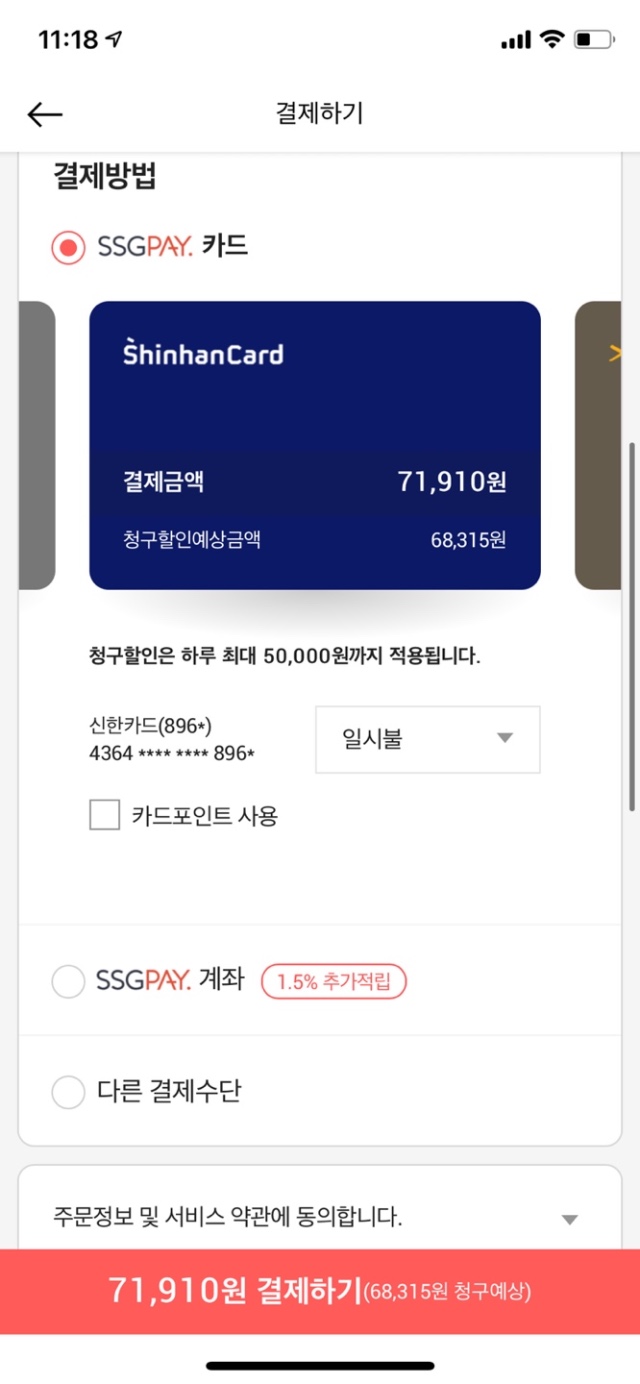Screen dimensions: 640x1384
Task: Select the SSGPAY 카드 radio button
Action: (68, 247)
